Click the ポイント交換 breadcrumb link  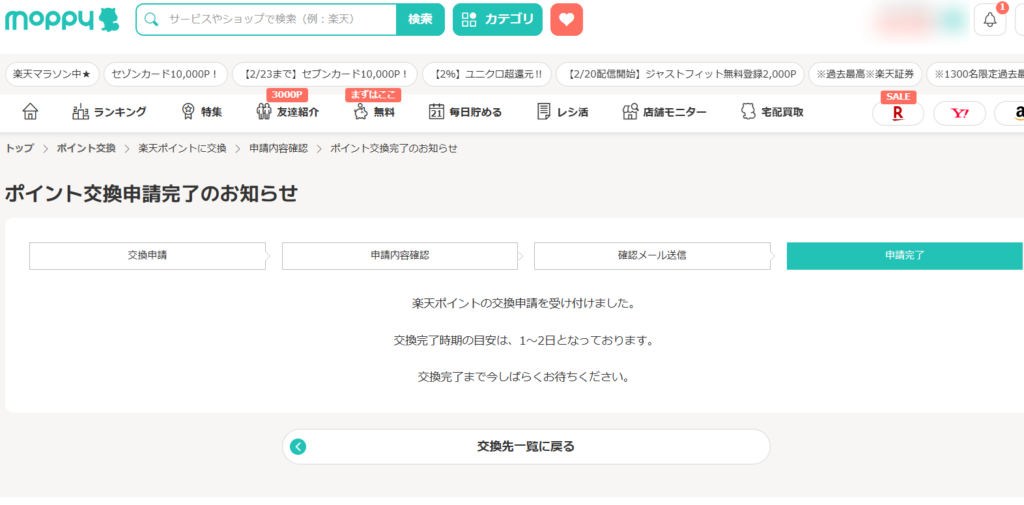(86, 148)
